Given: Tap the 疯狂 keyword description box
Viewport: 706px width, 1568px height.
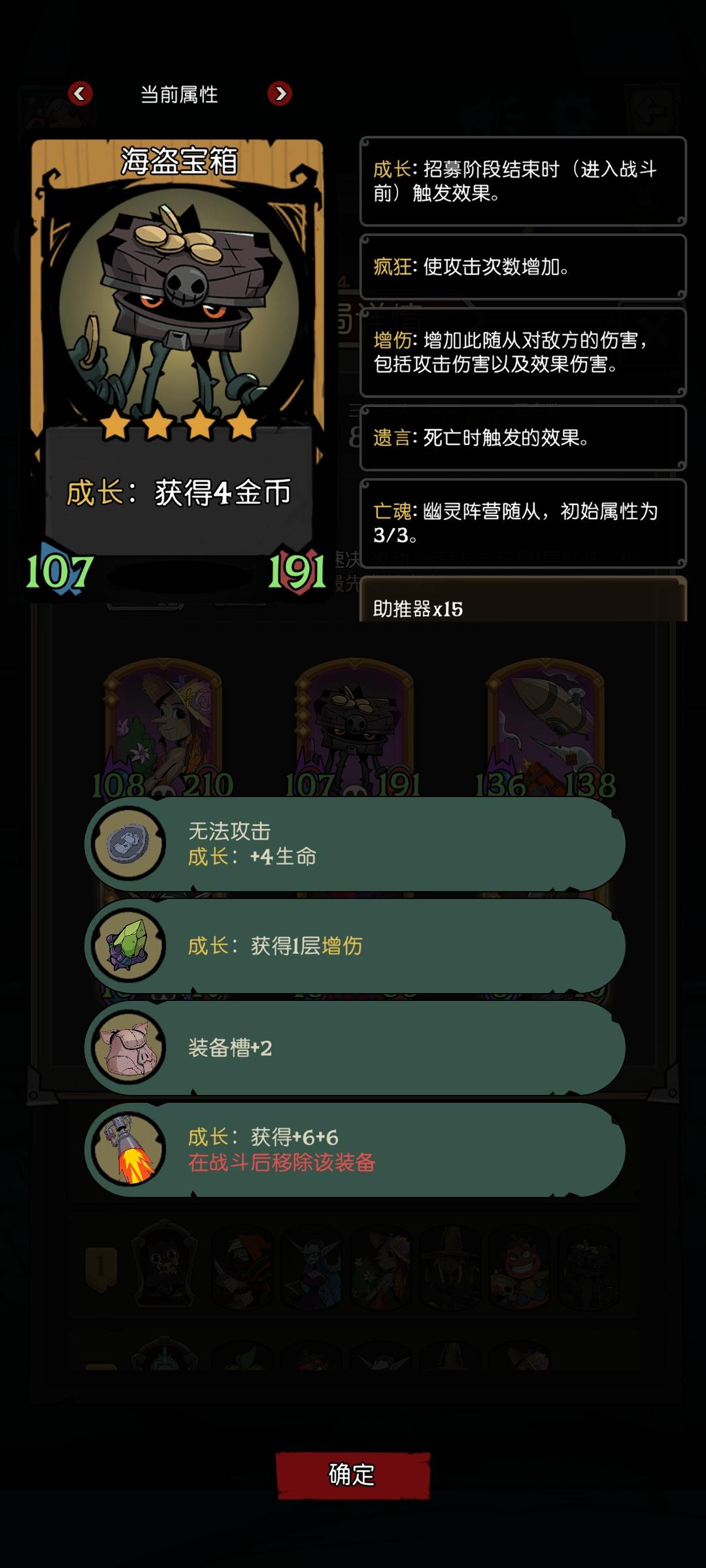Looking at the screenshot, I should 523,267.
